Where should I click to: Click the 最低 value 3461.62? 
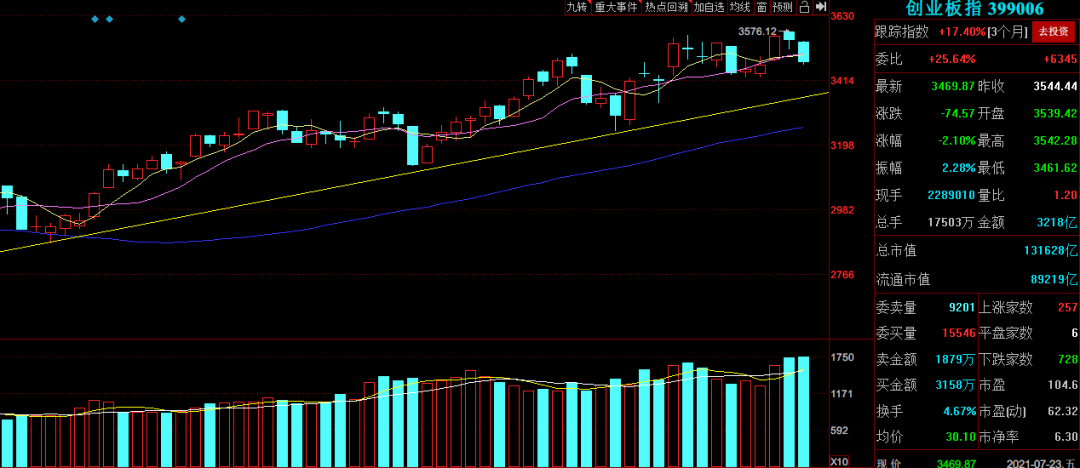point(1055,168)
